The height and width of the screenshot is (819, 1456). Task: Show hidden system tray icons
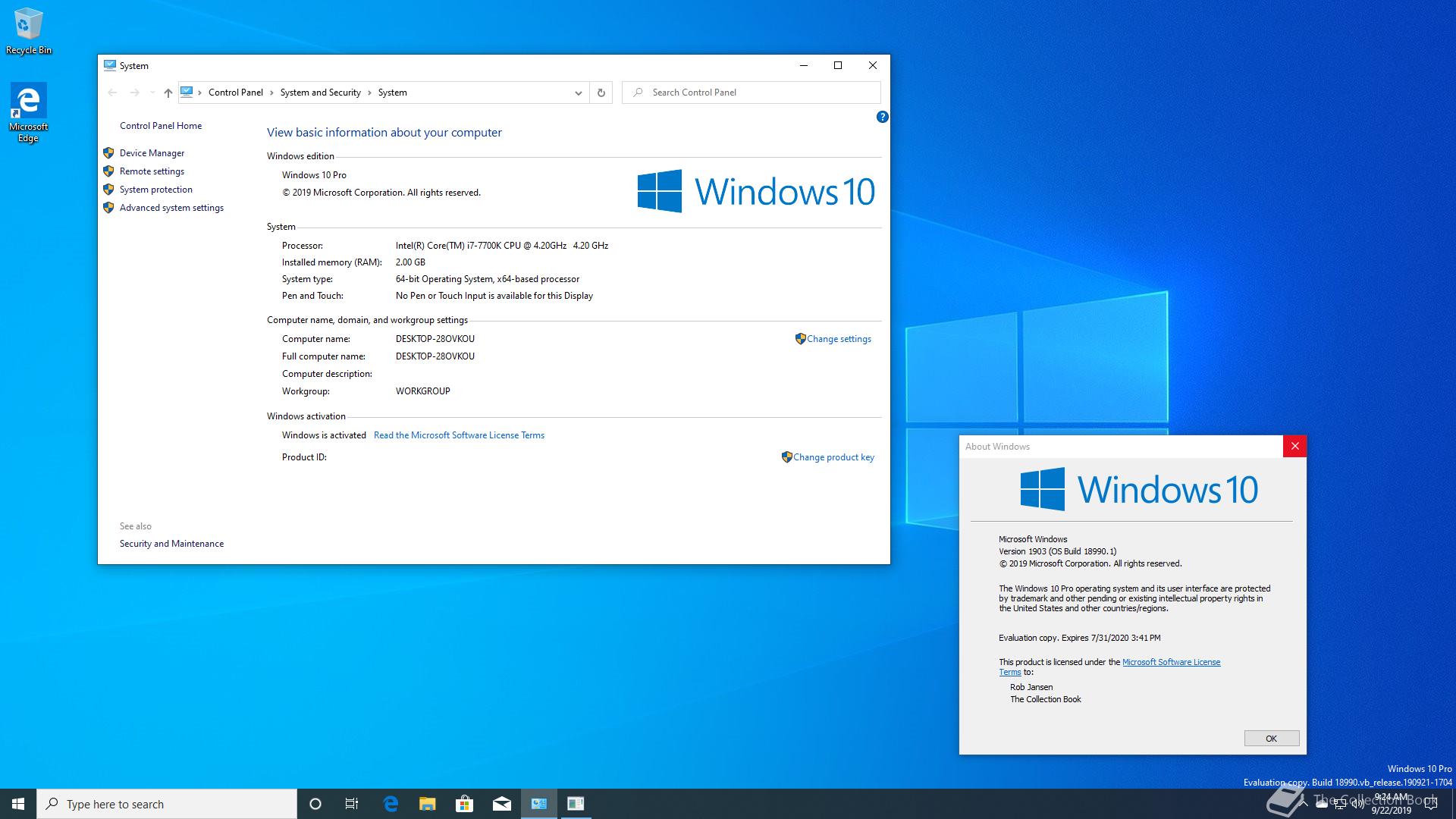tap(1302, 805)
